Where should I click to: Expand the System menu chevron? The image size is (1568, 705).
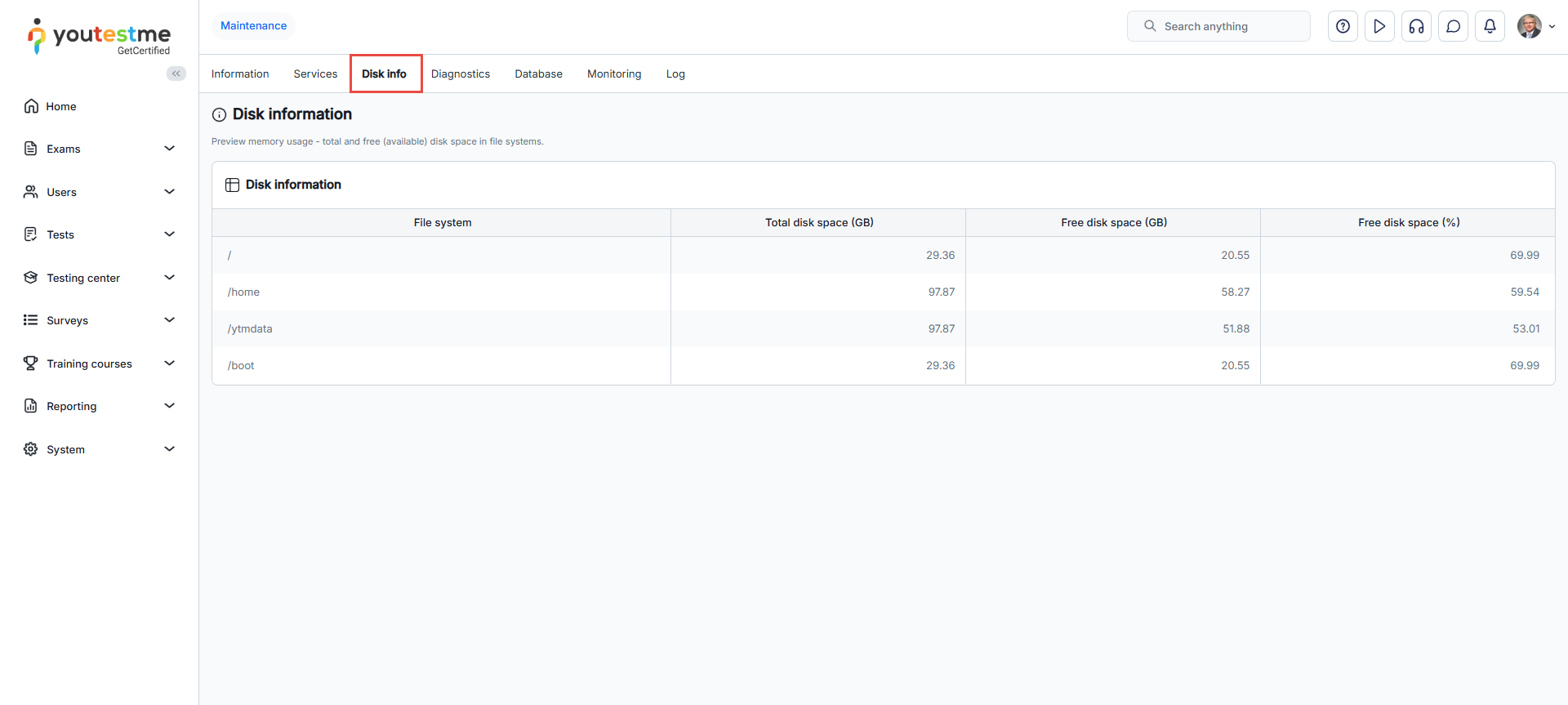click(x=170, y=449)
